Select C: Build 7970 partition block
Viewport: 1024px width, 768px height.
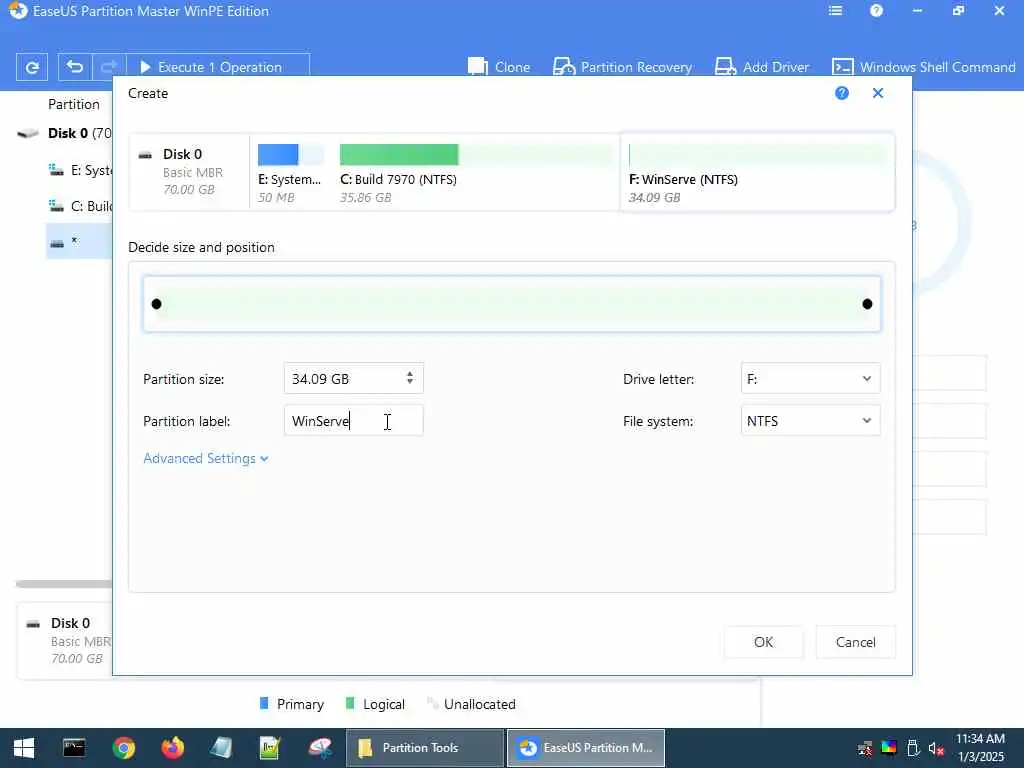click(x=476, y=173)
